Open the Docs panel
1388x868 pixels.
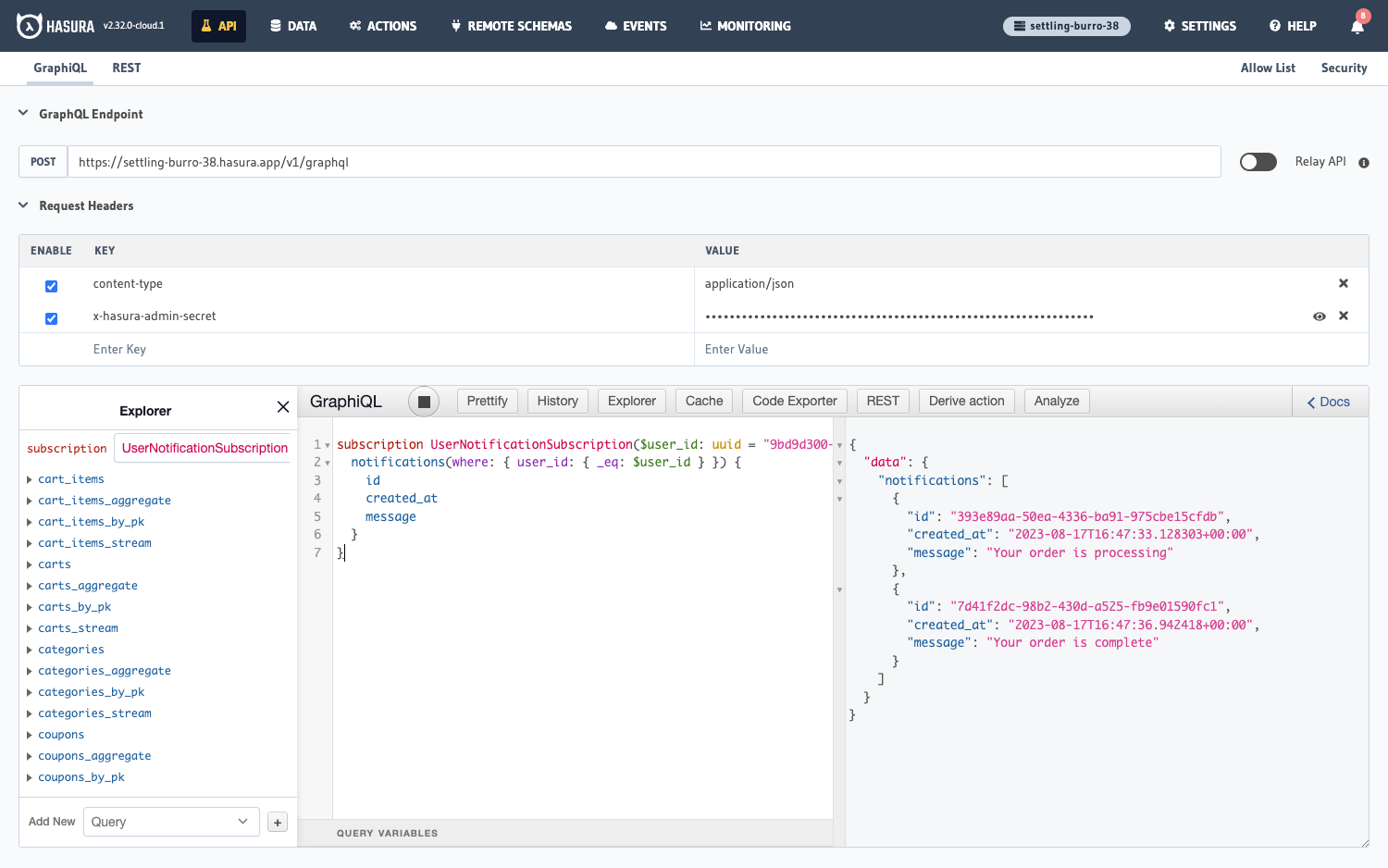click(x=1329, y=401)
